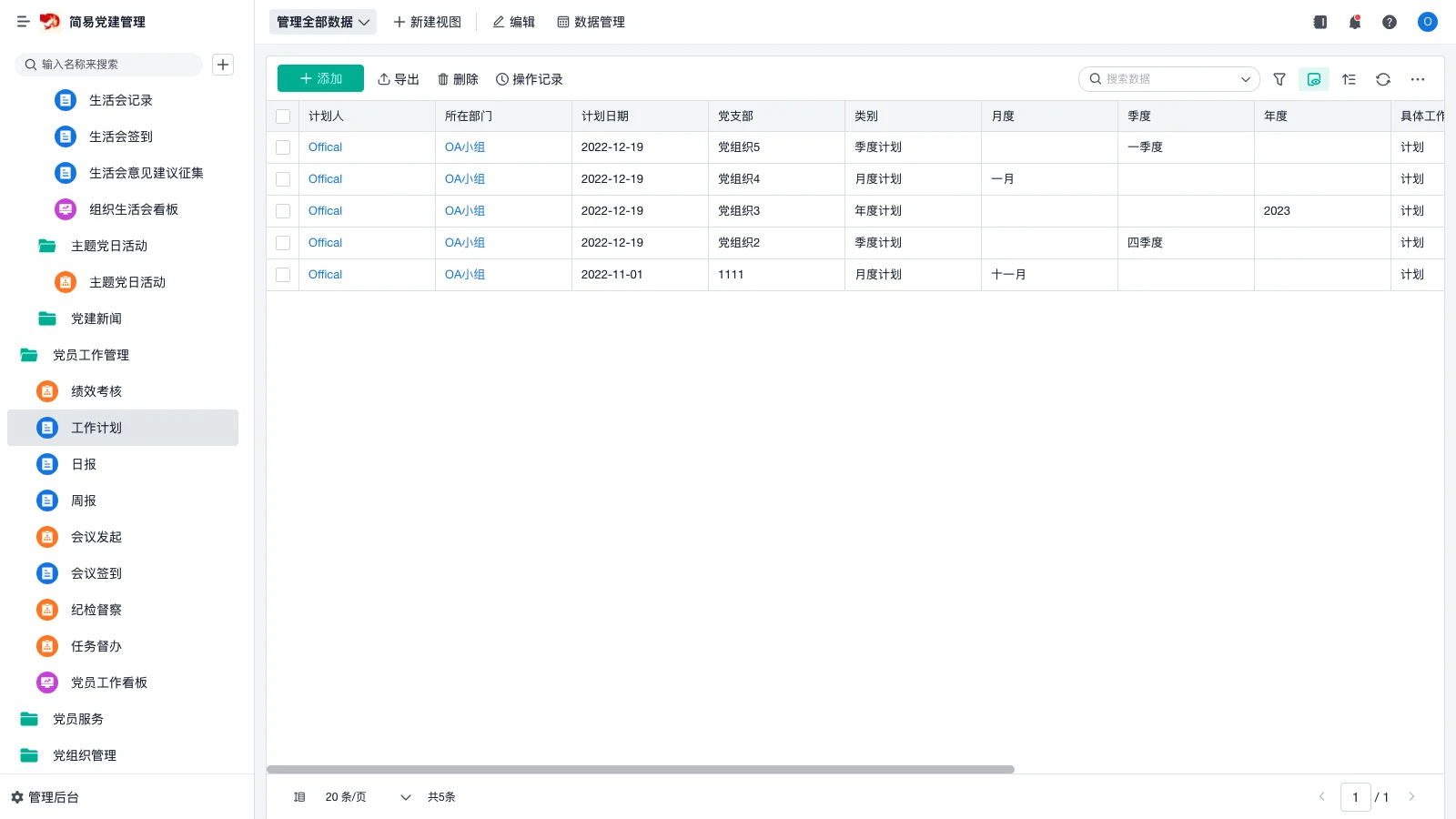
Task: Click the green 添加 button
Action: pos(320,78)
